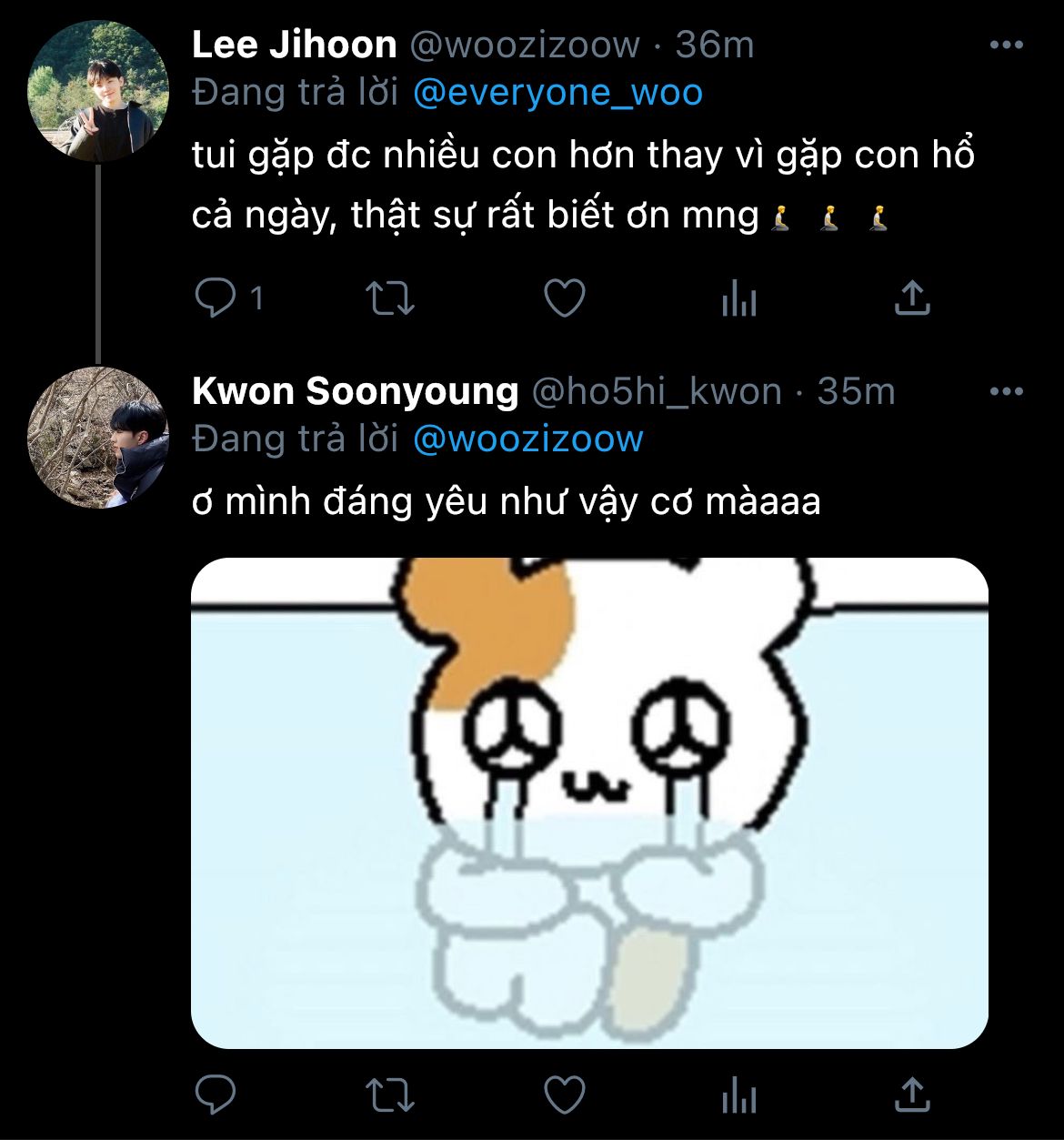View analytics for Kwon Soonyoung's tweet
Image resolution: width=1064 pixels, height=1140 pixels.
point(738,1095)
